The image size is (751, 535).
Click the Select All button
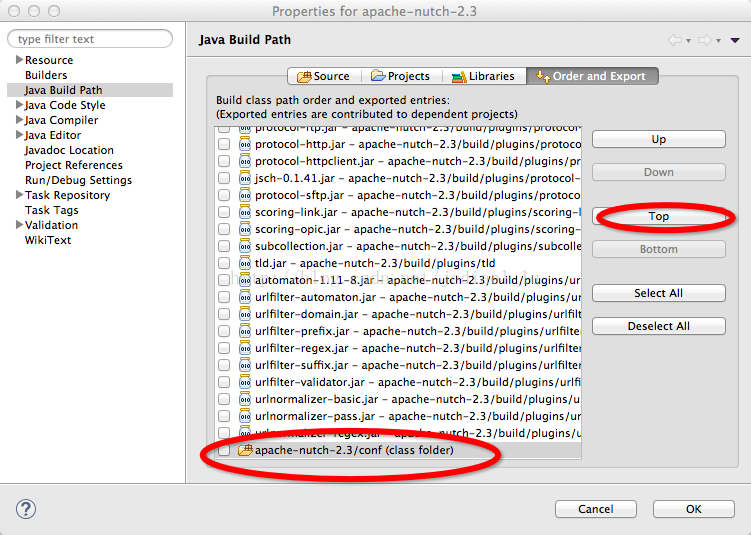(659, 293)
